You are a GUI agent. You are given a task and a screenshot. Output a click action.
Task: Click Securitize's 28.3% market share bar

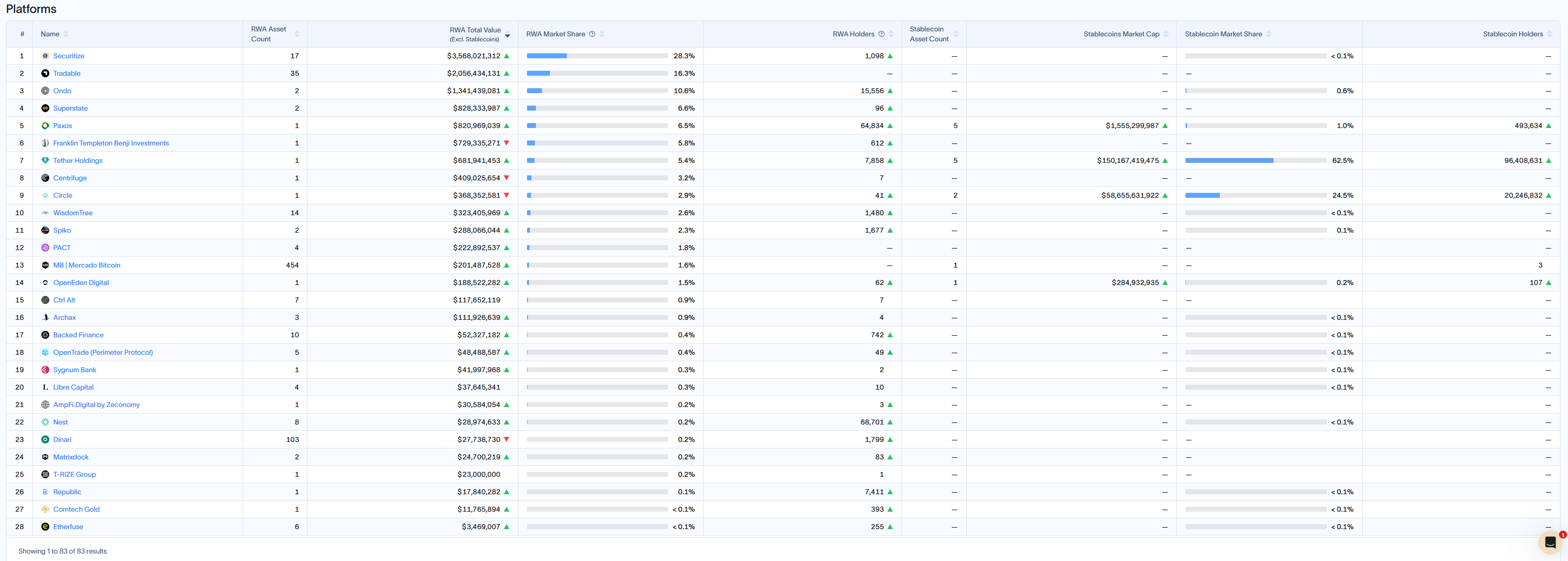597,56
